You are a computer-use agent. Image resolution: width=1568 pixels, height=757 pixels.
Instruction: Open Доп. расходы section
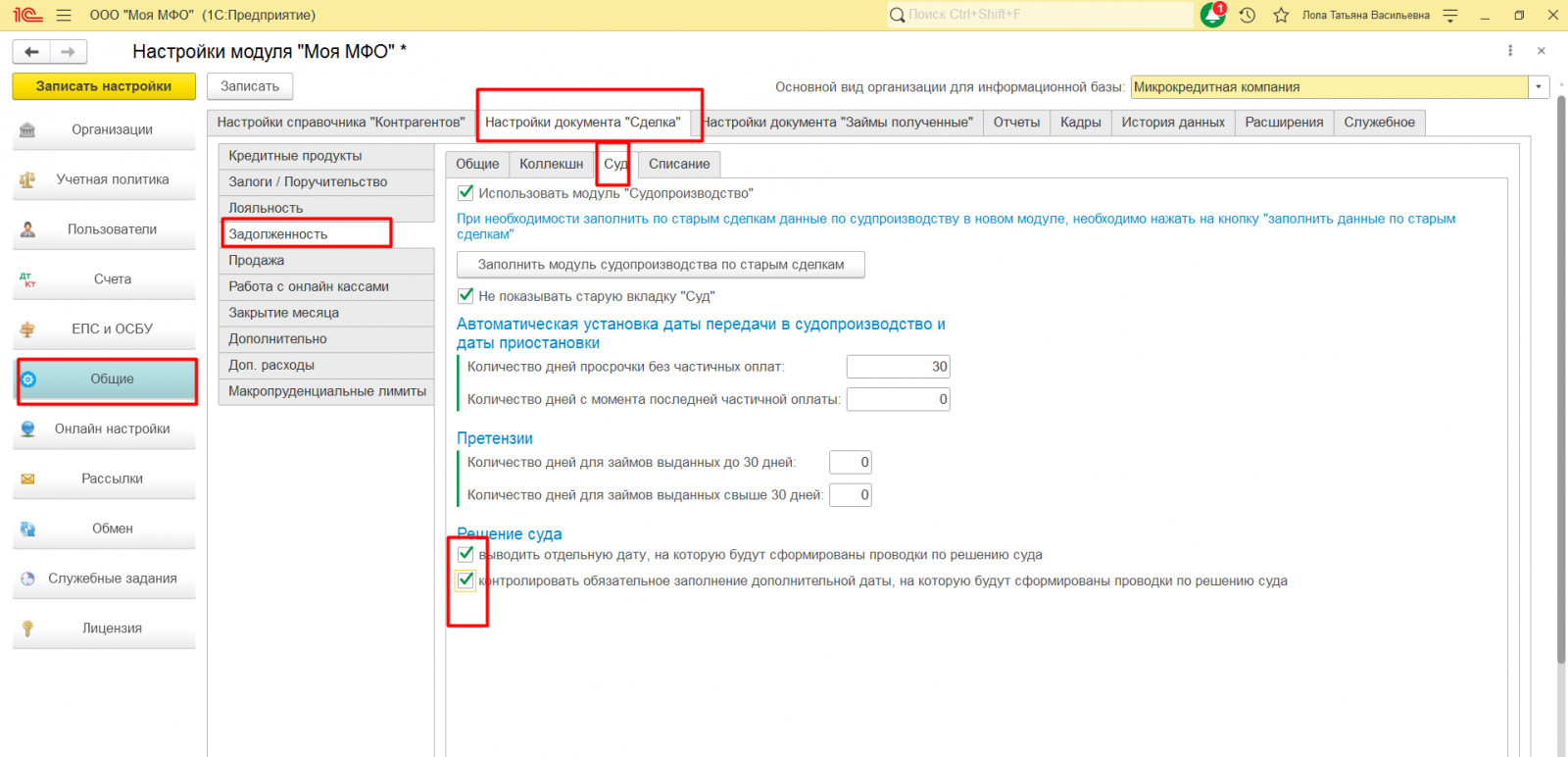click(x=326, y=365)
